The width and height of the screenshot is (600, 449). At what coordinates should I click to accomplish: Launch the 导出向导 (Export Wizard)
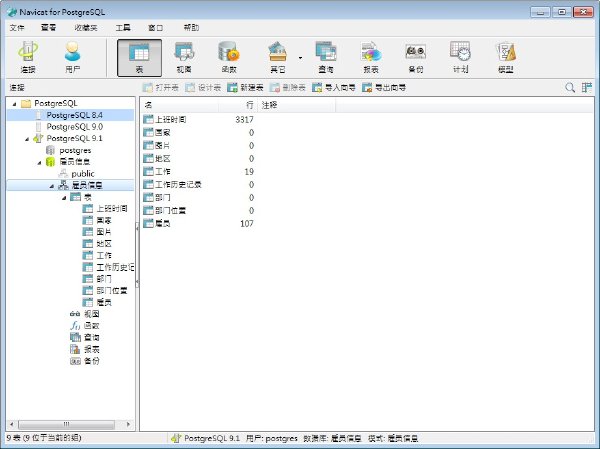coord(384,88)
